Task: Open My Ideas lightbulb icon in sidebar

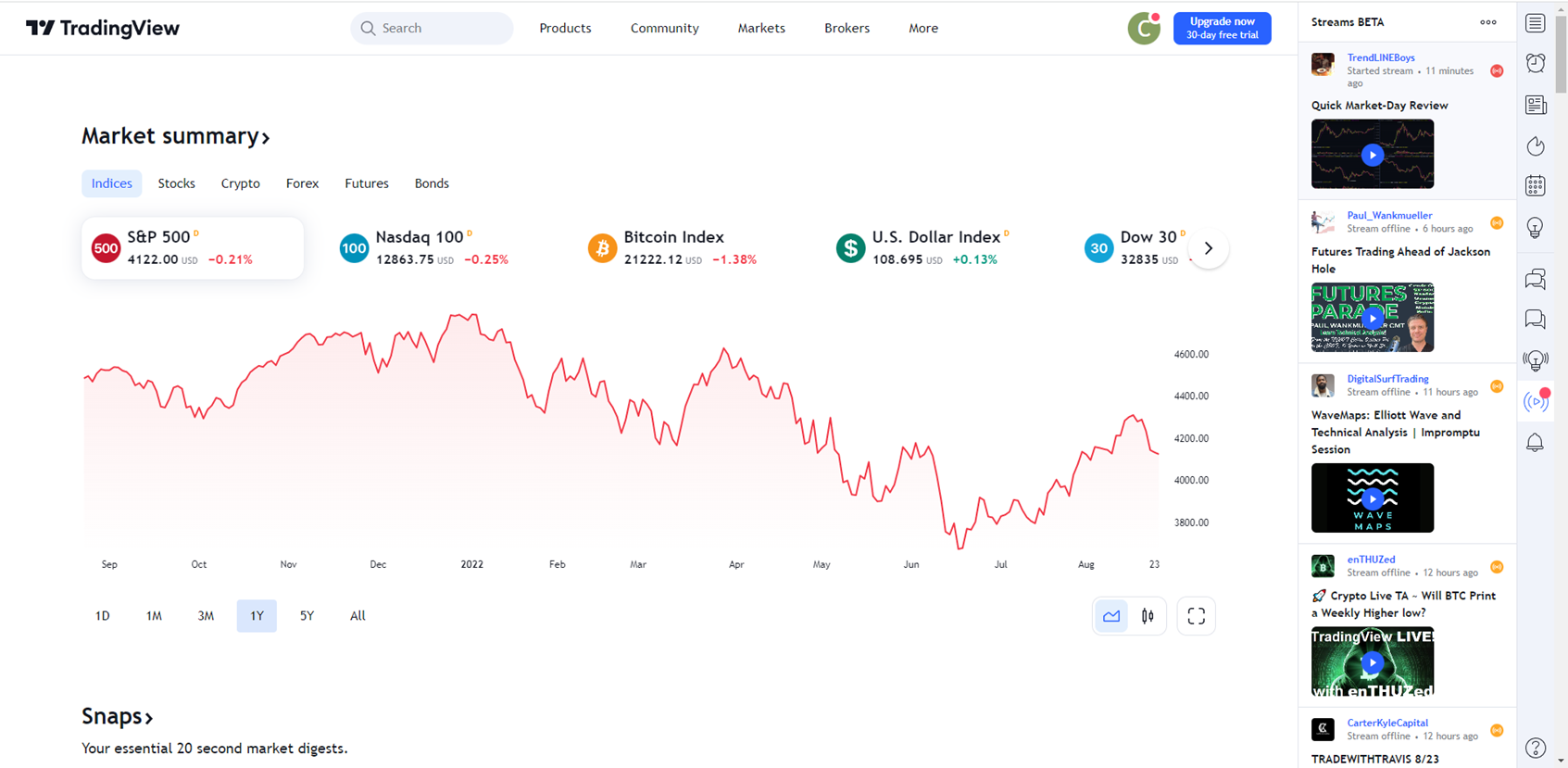Action: 1536,228
